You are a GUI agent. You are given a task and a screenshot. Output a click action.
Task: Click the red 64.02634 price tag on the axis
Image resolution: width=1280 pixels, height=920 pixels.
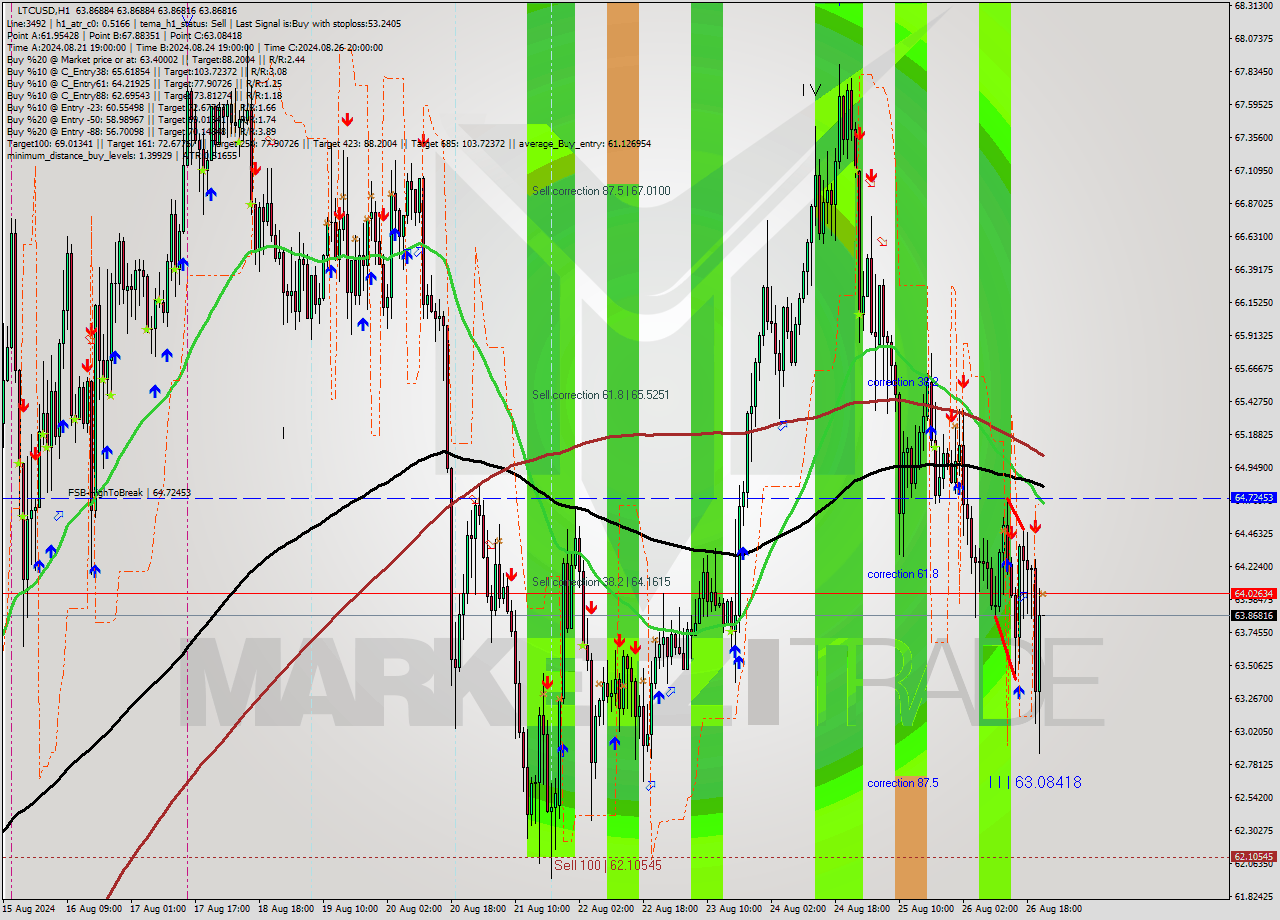tap(1254, 594)
